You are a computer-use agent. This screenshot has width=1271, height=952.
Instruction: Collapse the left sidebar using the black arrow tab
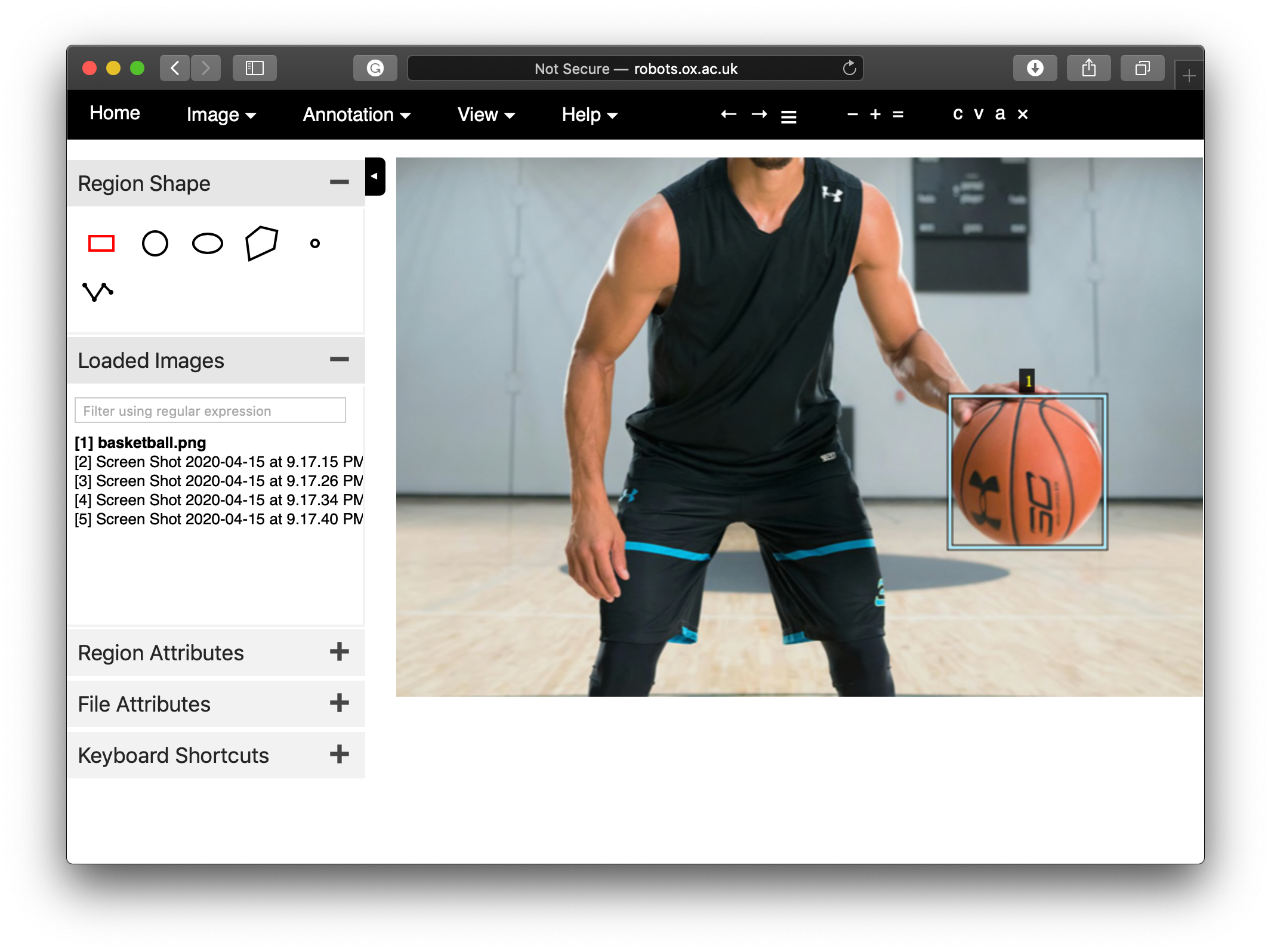(375, 177)
